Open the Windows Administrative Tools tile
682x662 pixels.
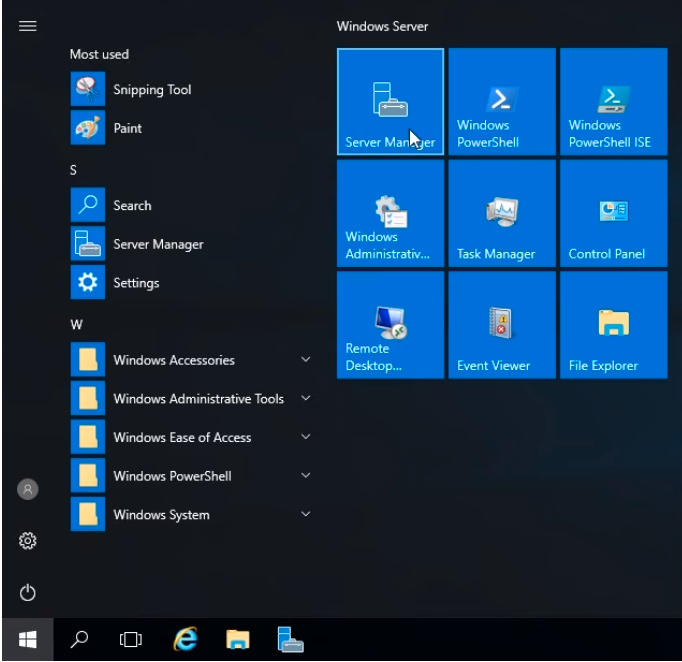coord(390,213)
